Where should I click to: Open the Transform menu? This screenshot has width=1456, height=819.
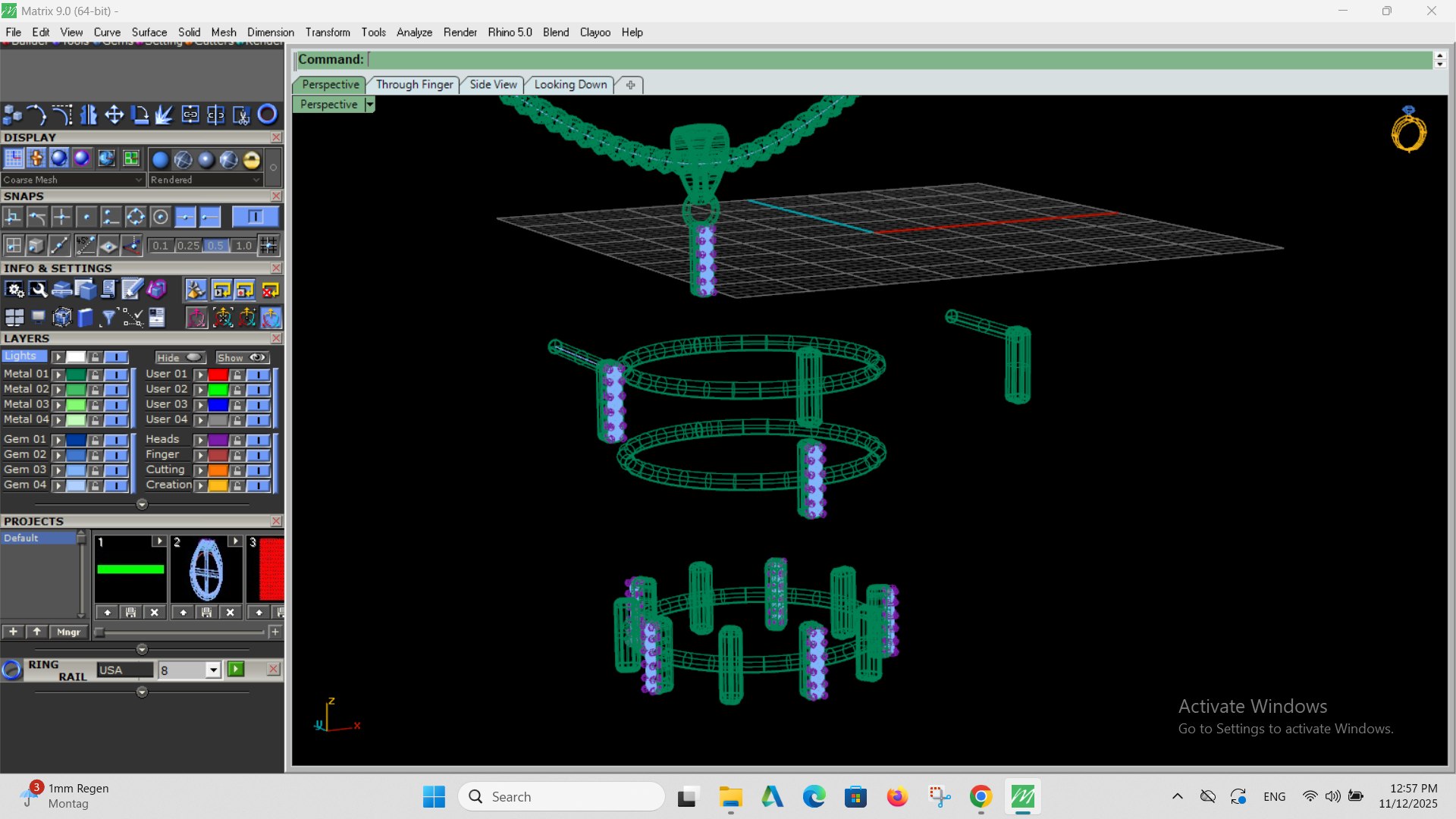[328, 32]
